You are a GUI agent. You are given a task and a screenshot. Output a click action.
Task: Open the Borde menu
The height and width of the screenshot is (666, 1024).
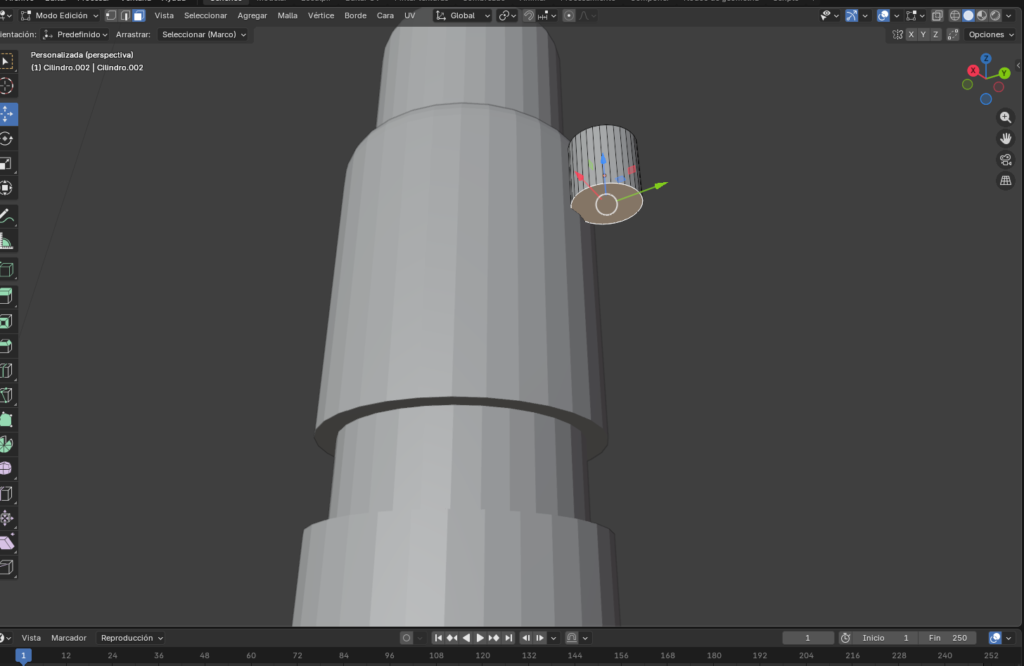pos(355,16)
